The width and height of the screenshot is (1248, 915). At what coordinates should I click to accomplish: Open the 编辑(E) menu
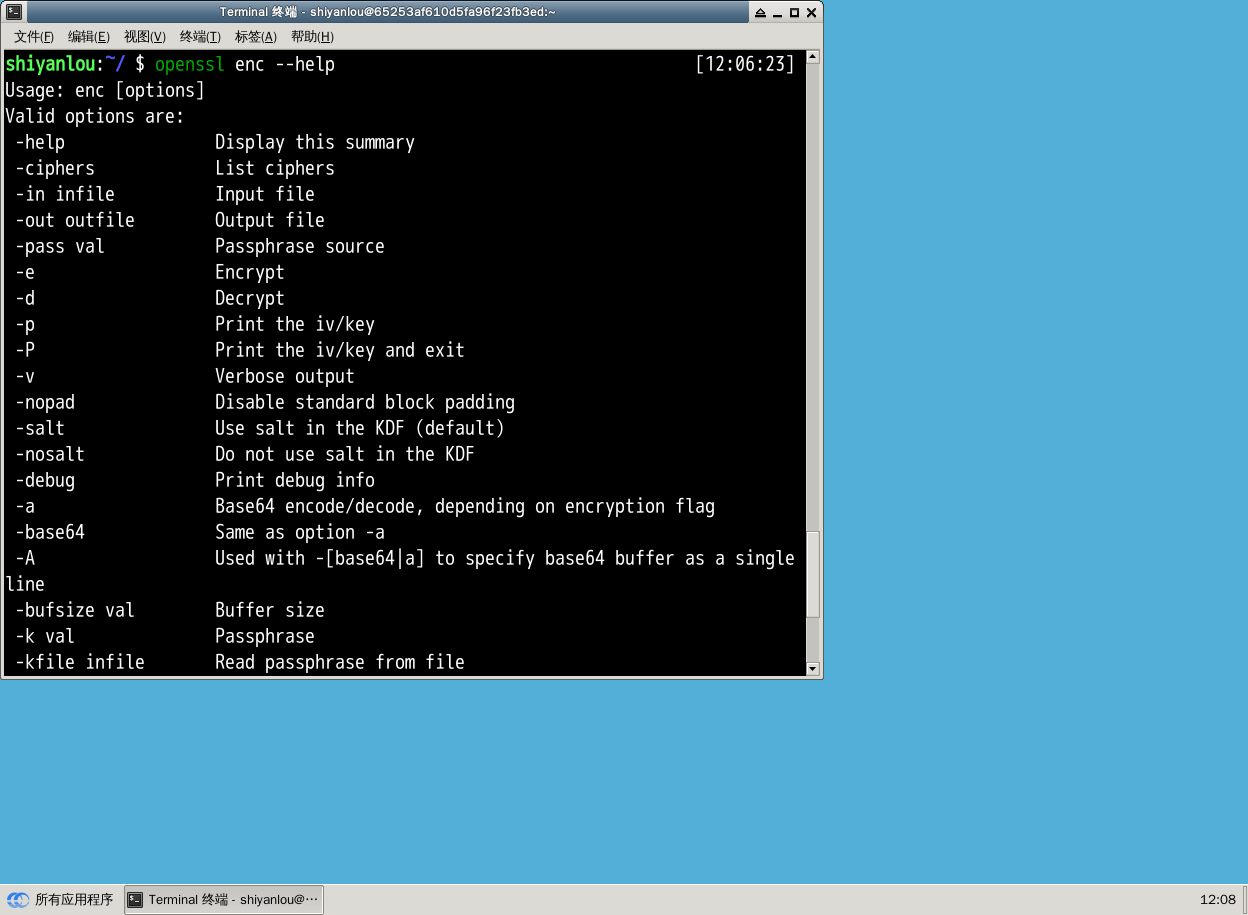(x=88, y=37)
